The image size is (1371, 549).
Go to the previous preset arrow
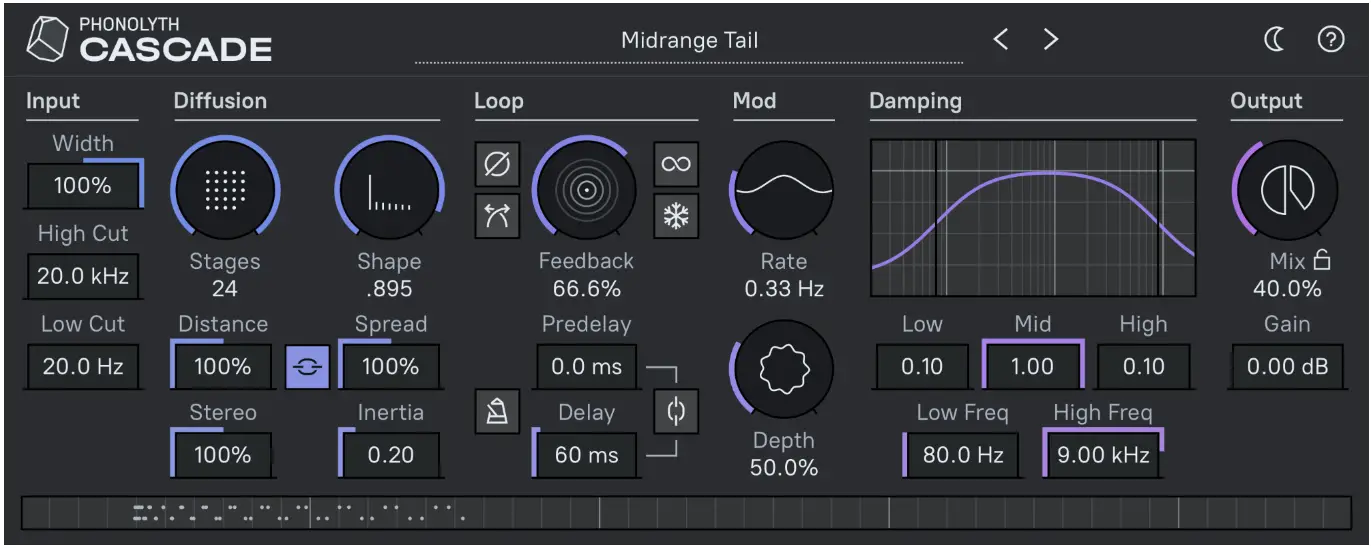click(1001, 40)
